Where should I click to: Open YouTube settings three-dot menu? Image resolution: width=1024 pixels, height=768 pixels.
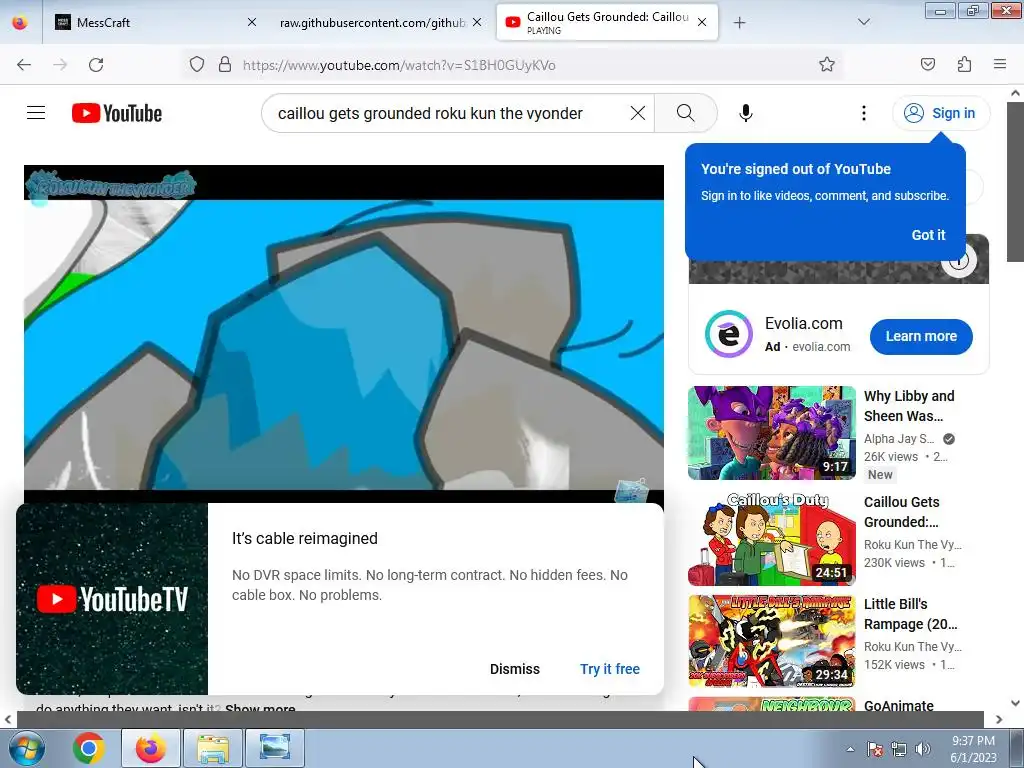pyautogui.click(x=863, y=113)
